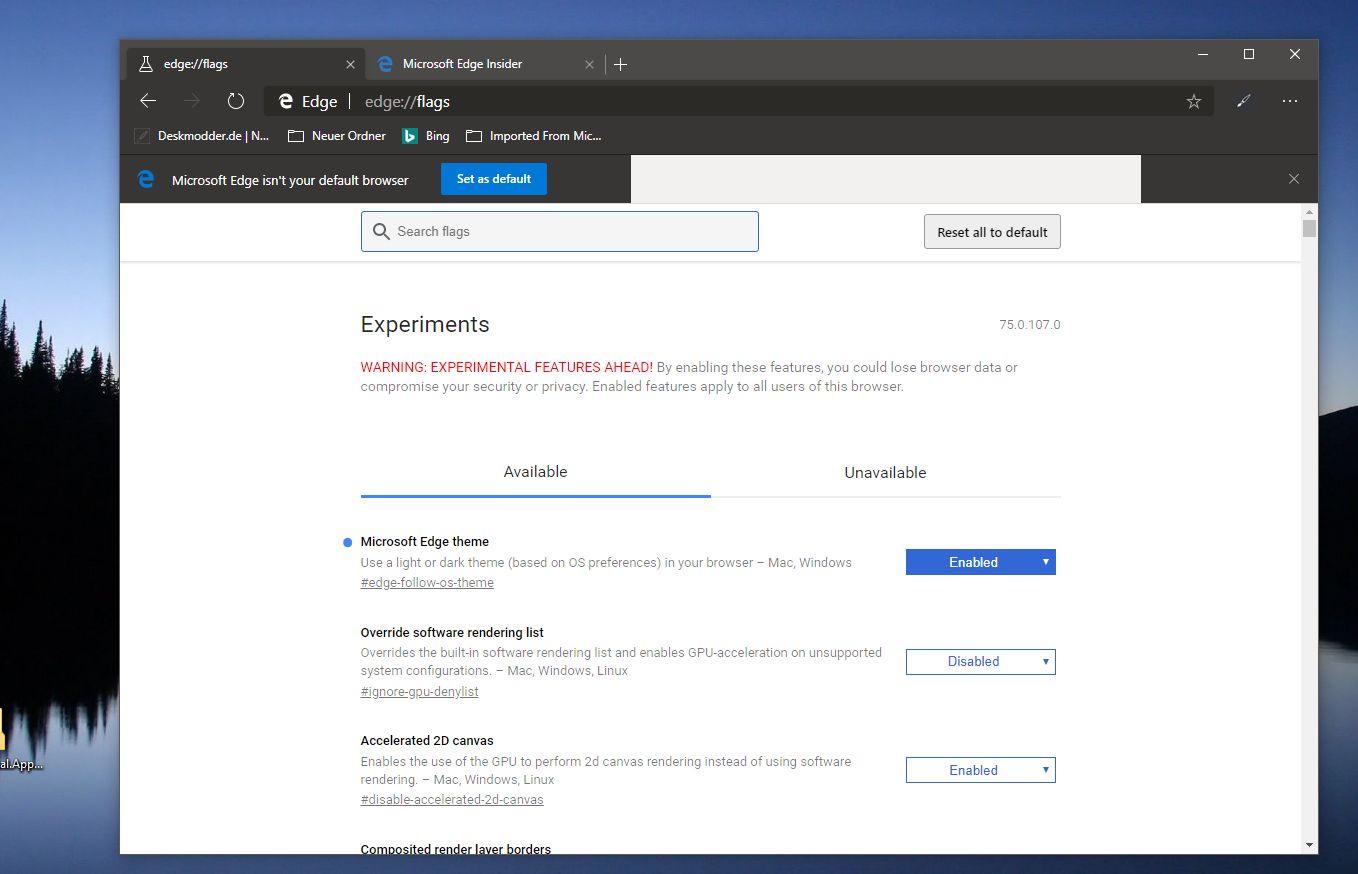Viewport: 1358px width, 874px height.
Task: Switch to the edge://flags tab
Action: click(x=244, y=64)
